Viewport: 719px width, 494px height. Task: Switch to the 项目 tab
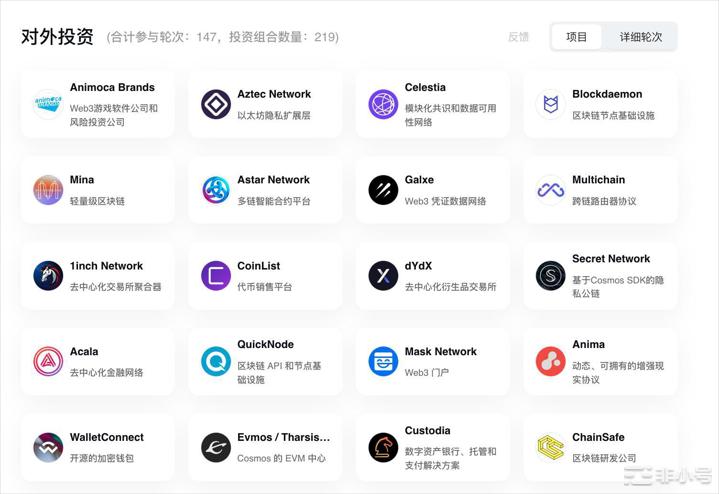tap(577, 37)
